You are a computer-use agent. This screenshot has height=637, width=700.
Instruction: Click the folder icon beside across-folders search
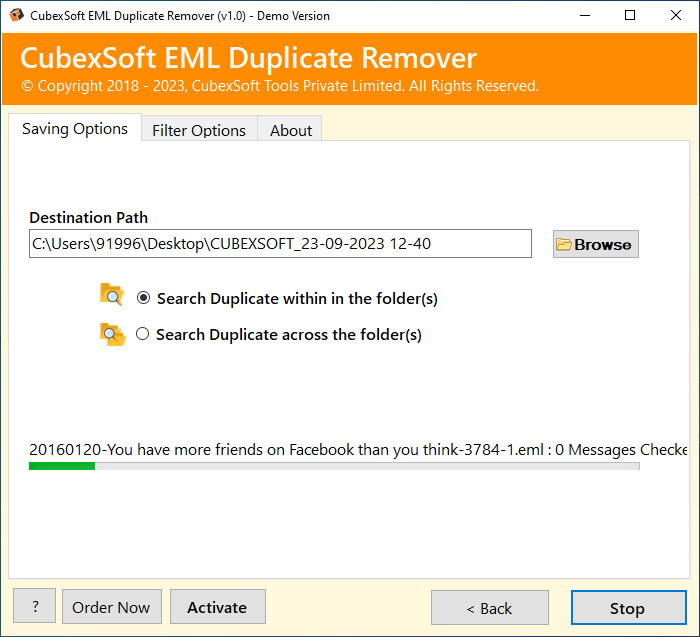point(111,335)
